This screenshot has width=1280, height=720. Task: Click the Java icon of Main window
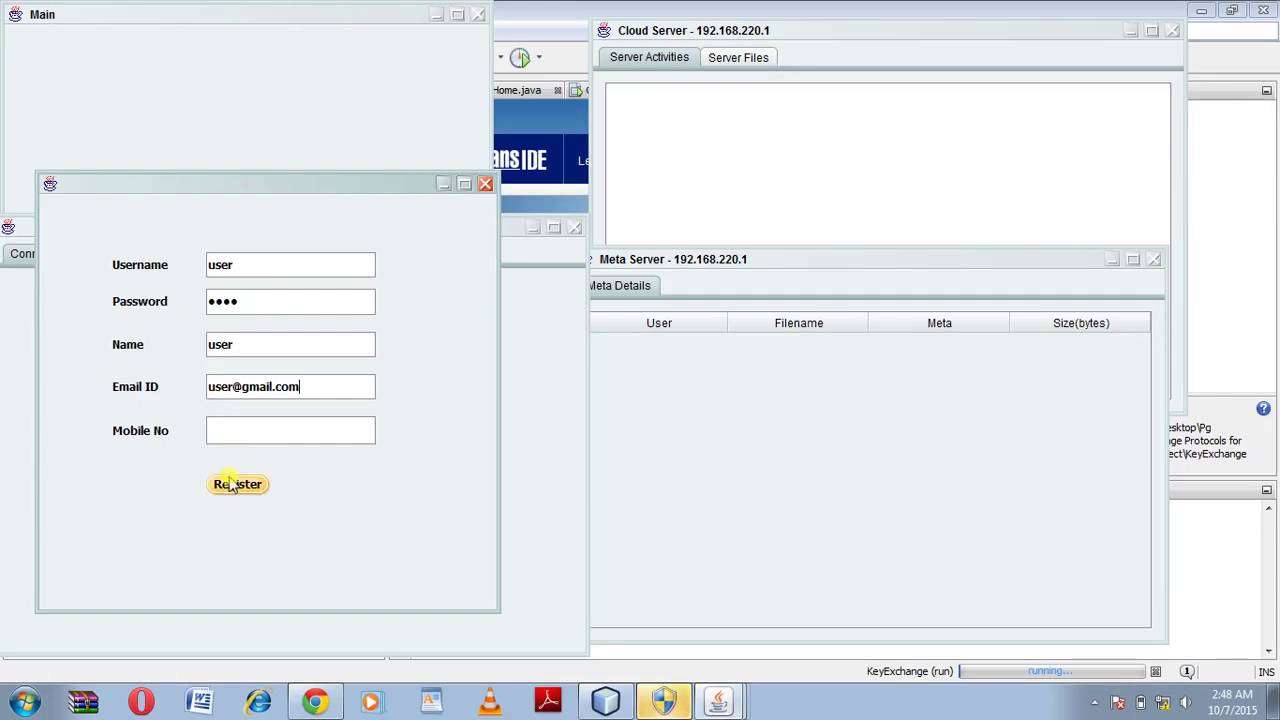(15, 14)
